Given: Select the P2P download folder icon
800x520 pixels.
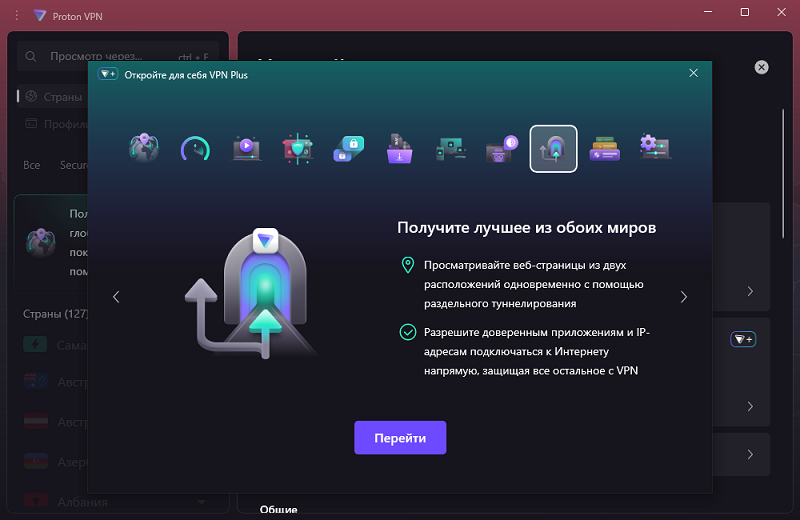Looking at the screenshot, I should [x=399, y=149].
